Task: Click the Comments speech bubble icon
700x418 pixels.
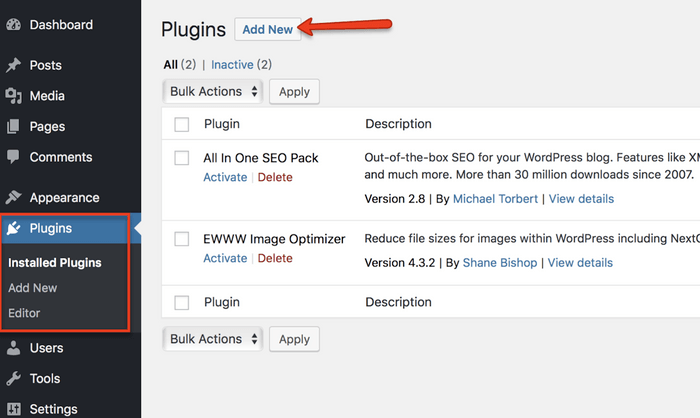Action: 13,157
